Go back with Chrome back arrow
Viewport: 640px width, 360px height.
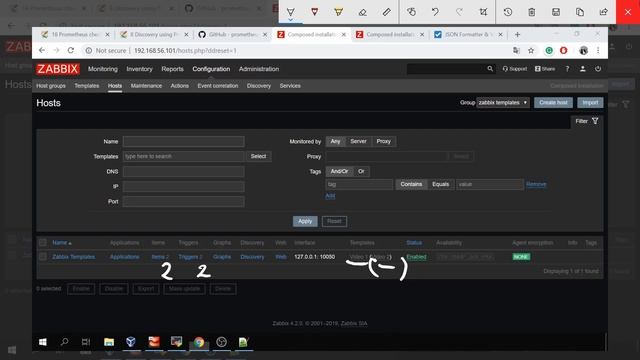pyautogui.click(x=42, y=50)
